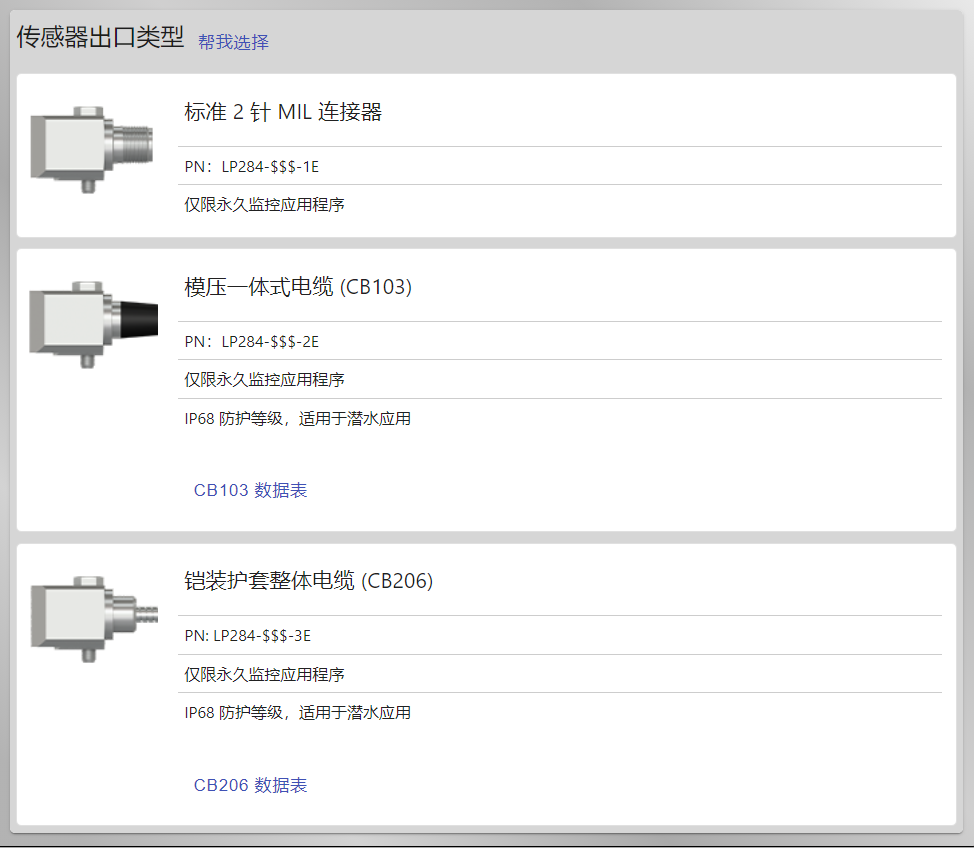Choose 铠装护套整体电缆 (CB206) title

click(x=309, y=581)
